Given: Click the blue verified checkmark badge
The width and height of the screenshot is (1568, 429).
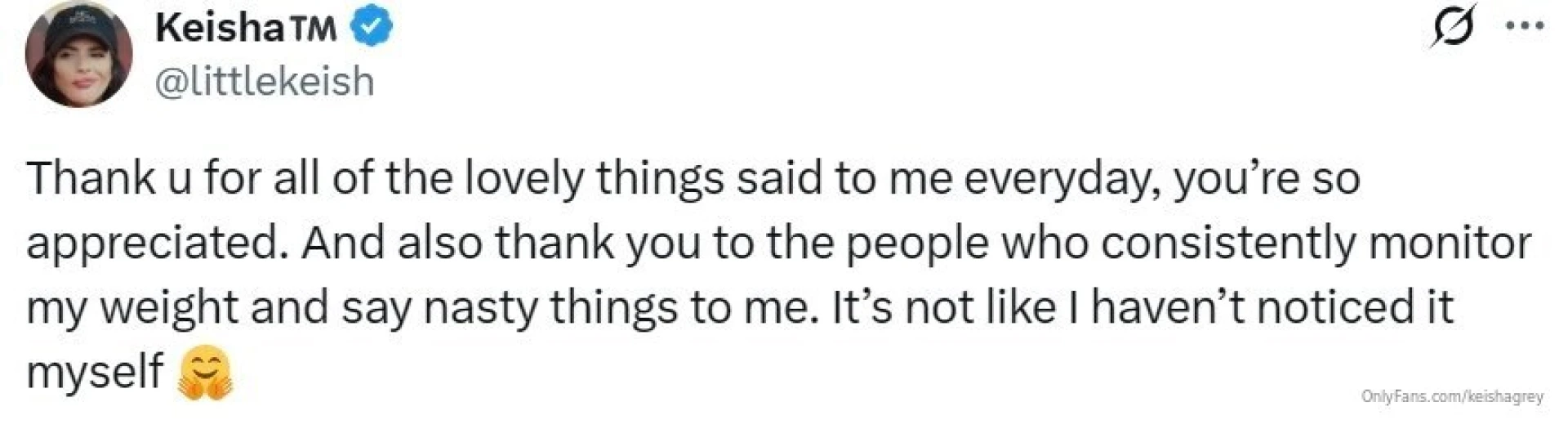Looking at the screenshot, I should [x=372, y=29].
